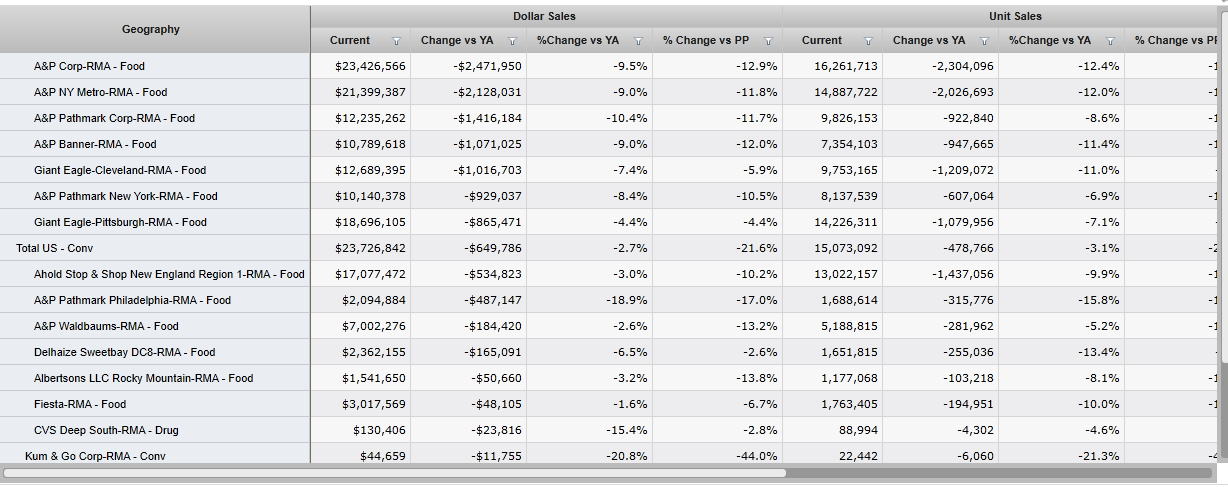This screenshot has height=487, width=1228.
Task: Open filter for Unit Sales %Change vs YA
Action: pyautogui.click(x=1110, y=41)
